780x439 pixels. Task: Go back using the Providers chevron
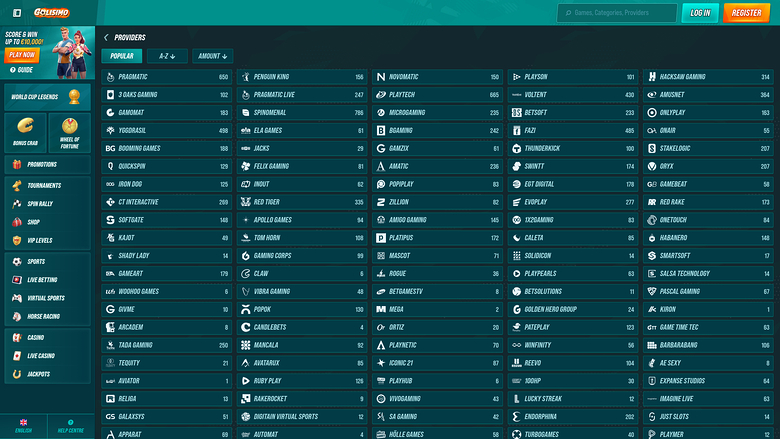[106, 37]
